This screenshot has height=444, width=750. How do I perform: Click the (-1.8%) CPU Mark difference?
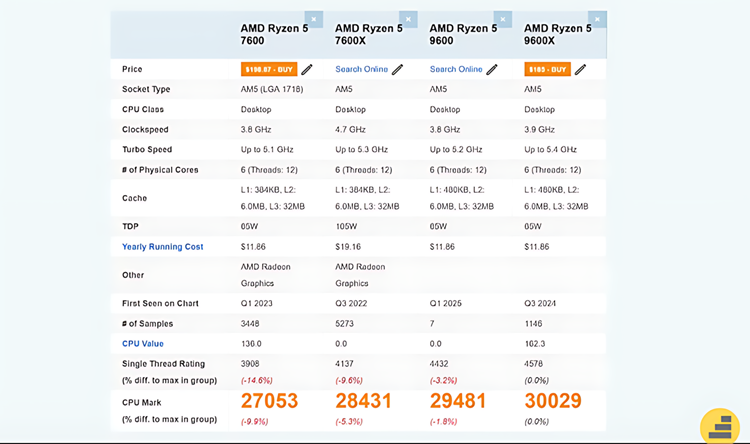(443, 422)
